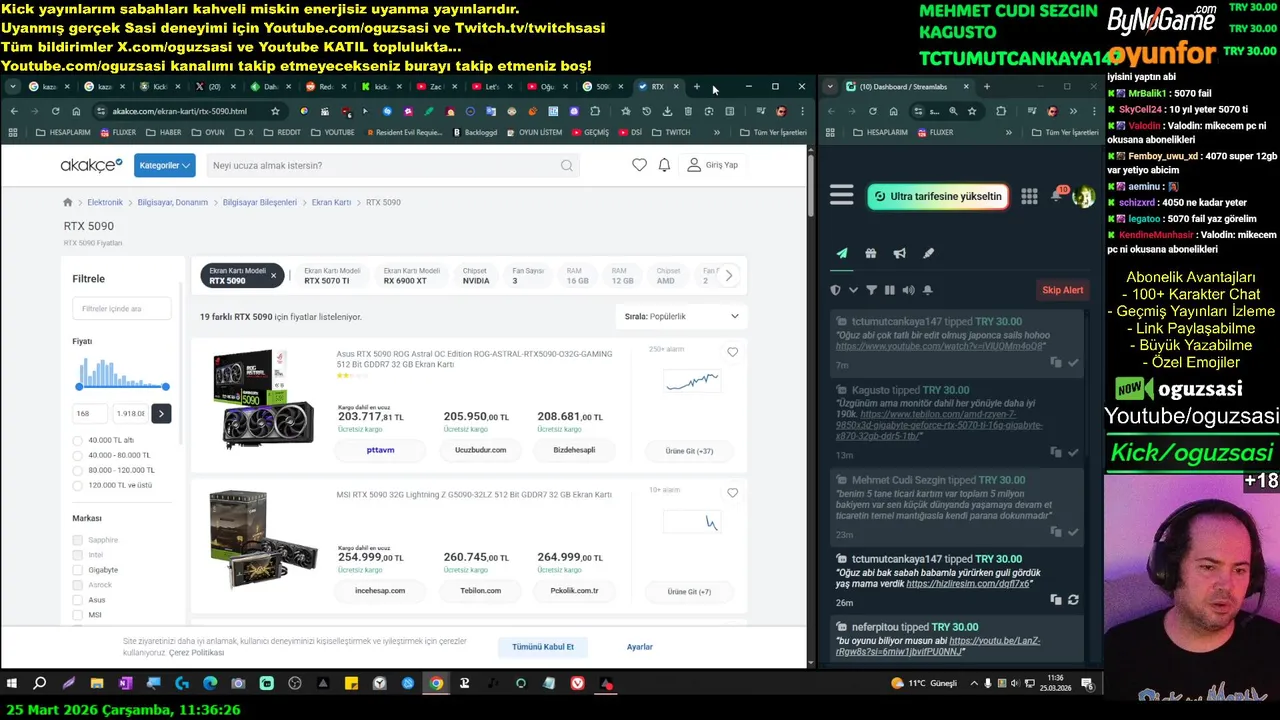The height and width of the screenshot is (720, 1280).
Task: Check the Gigabyte brand filter
Action: (x=78, y=570)
